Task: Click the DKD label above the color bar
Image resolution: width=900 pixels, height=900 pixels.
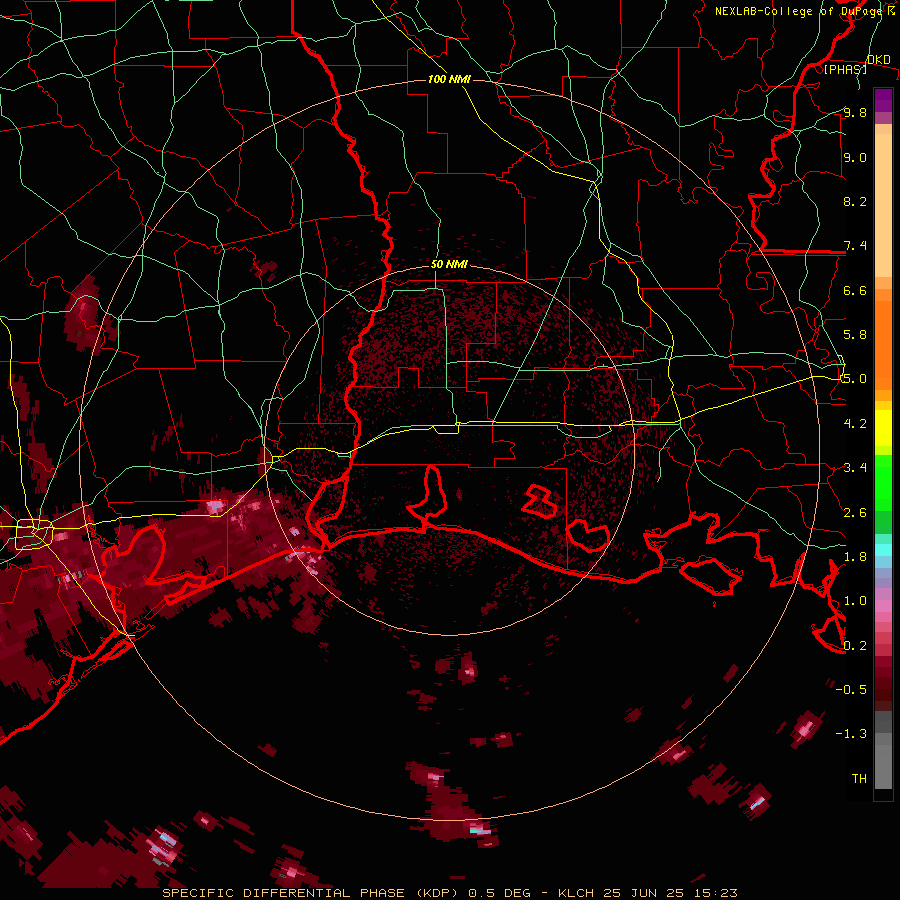Action: (878, 59)
